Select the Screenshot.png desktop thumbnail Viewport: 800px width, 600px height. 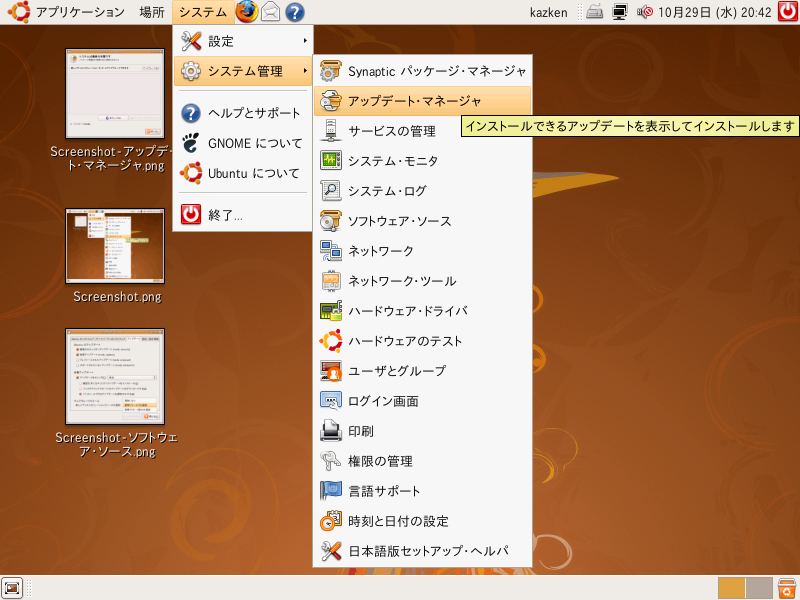pyautogui.click(x=115, y=246)
